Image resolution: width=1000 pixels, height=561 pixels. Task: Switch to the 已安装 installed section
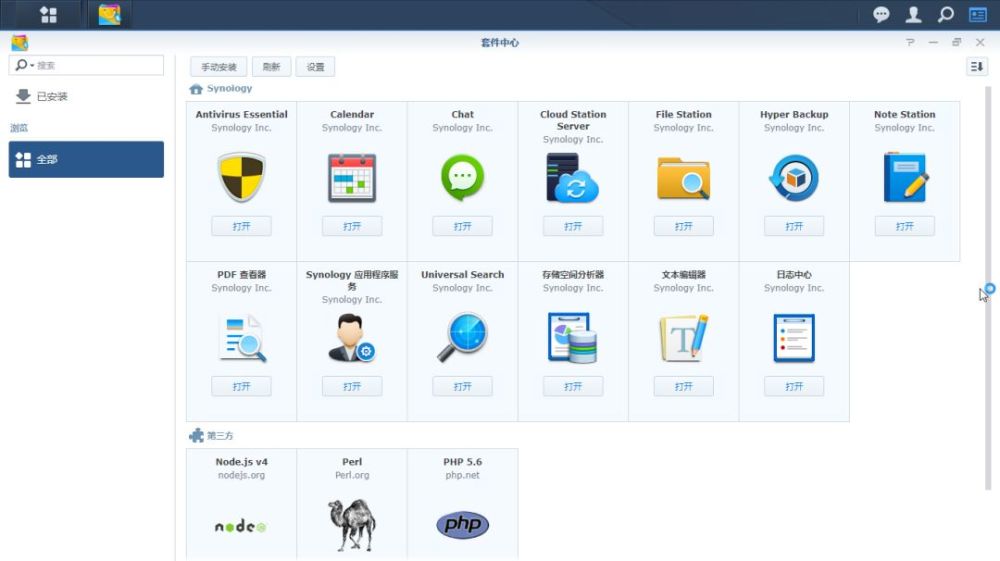(x=52, y=97)
